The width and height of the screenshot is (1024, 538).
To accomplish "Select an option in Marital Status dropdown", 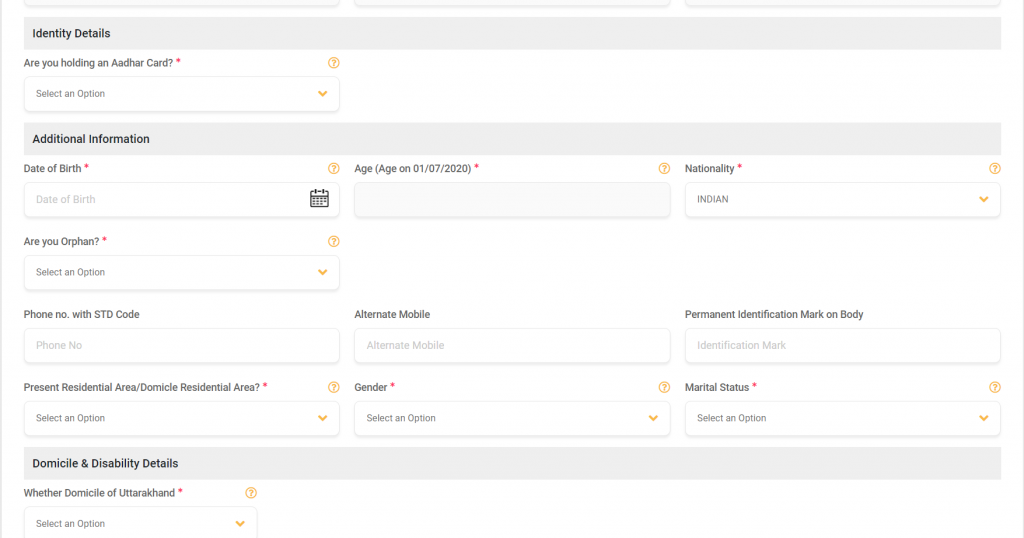I will pyautogui.click(x=842, y=418).
